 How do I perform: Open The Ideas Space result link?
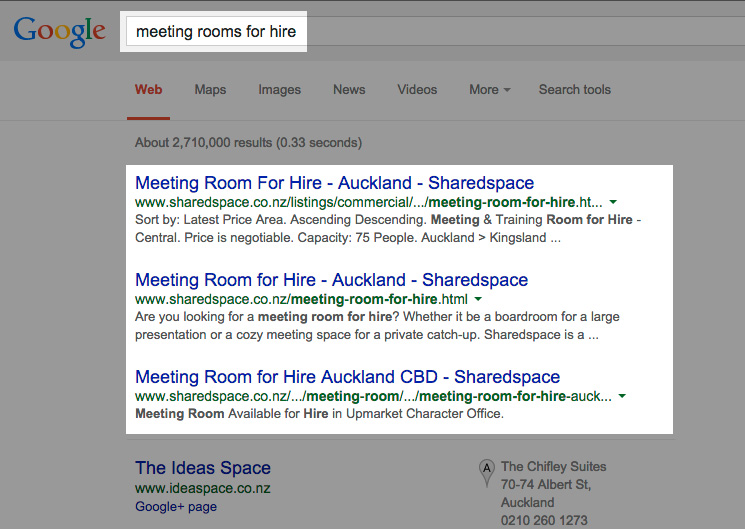(x=203, y=468)
